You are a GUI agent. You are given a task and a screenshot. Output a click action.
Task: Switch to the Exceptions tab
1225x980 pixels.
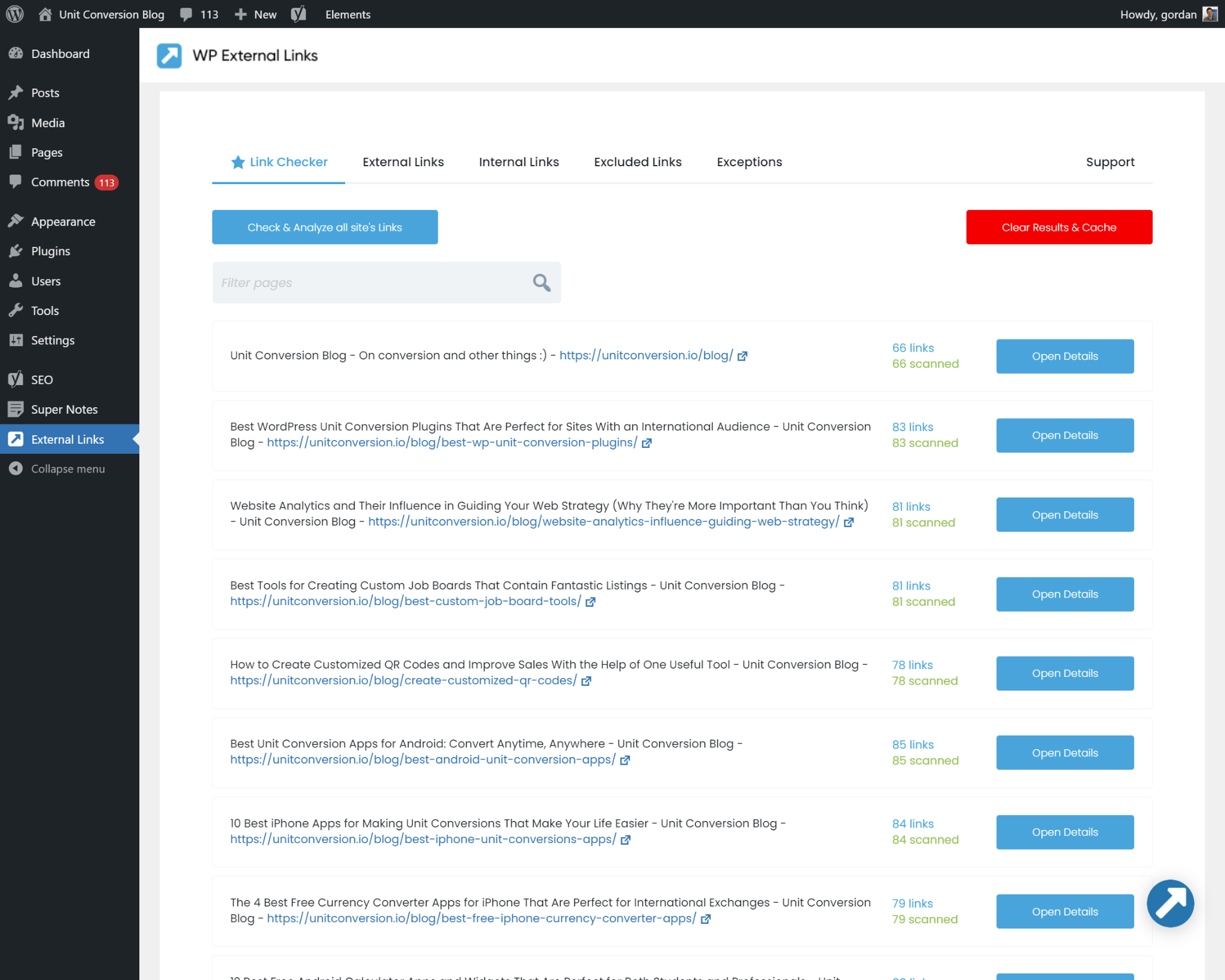750,161
